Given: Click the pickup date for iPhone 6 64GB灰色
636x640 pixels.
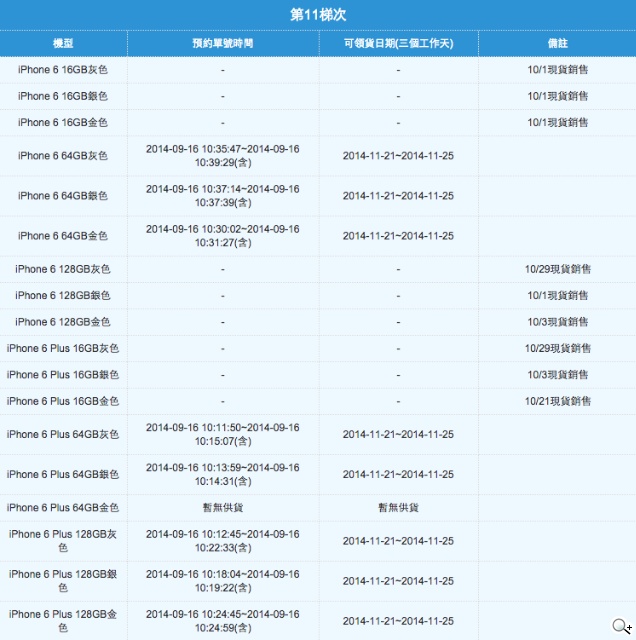Looking at the screenshot, I should [x=398, y=156].
